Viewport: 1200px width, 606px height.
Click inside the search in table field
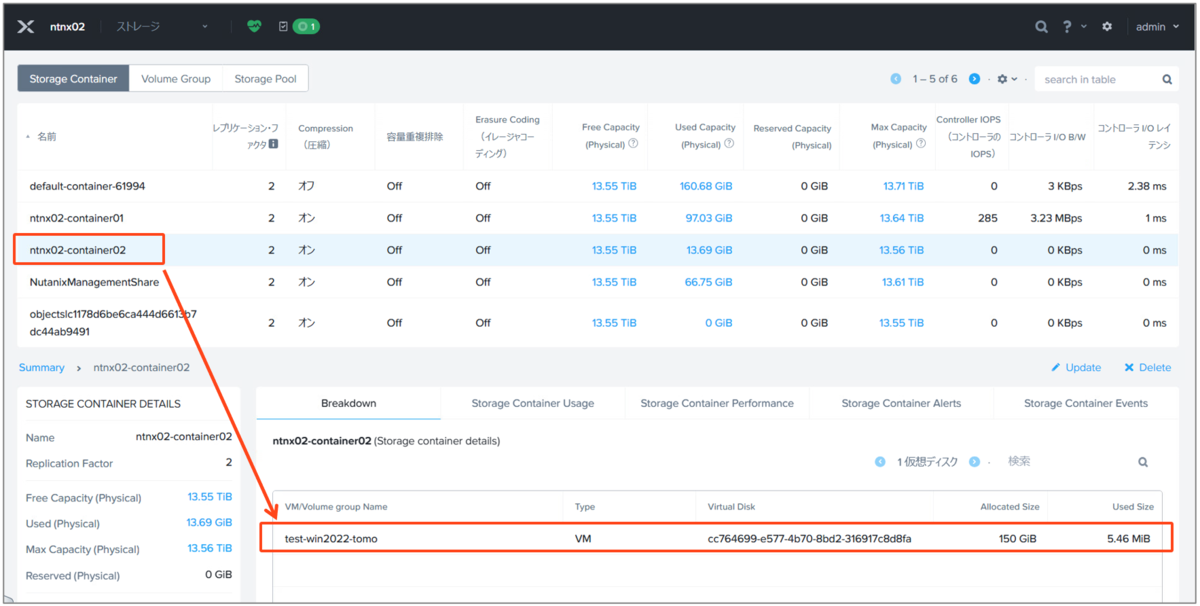1098,79
